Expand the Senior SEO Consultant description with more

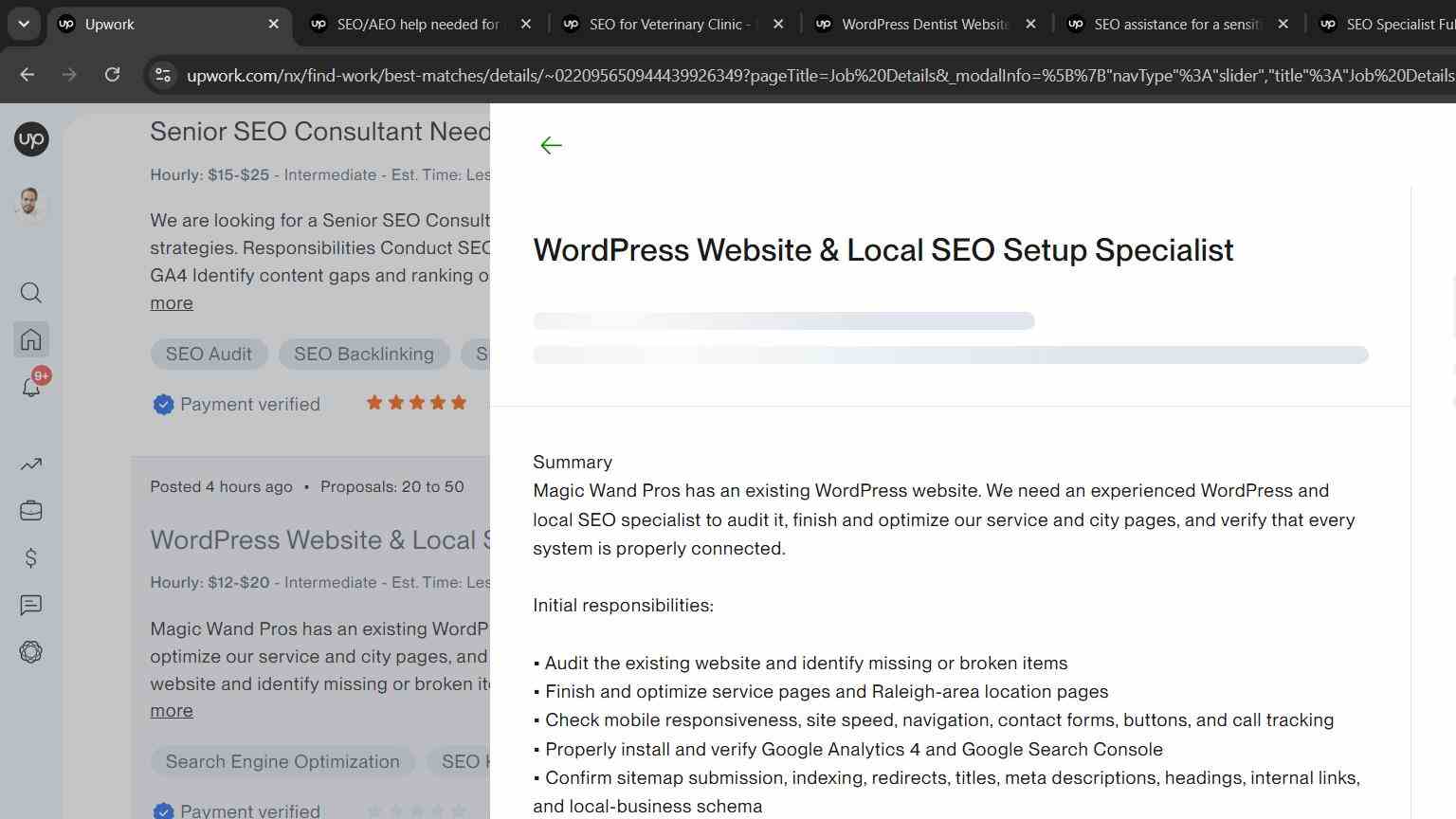point(172,303)
